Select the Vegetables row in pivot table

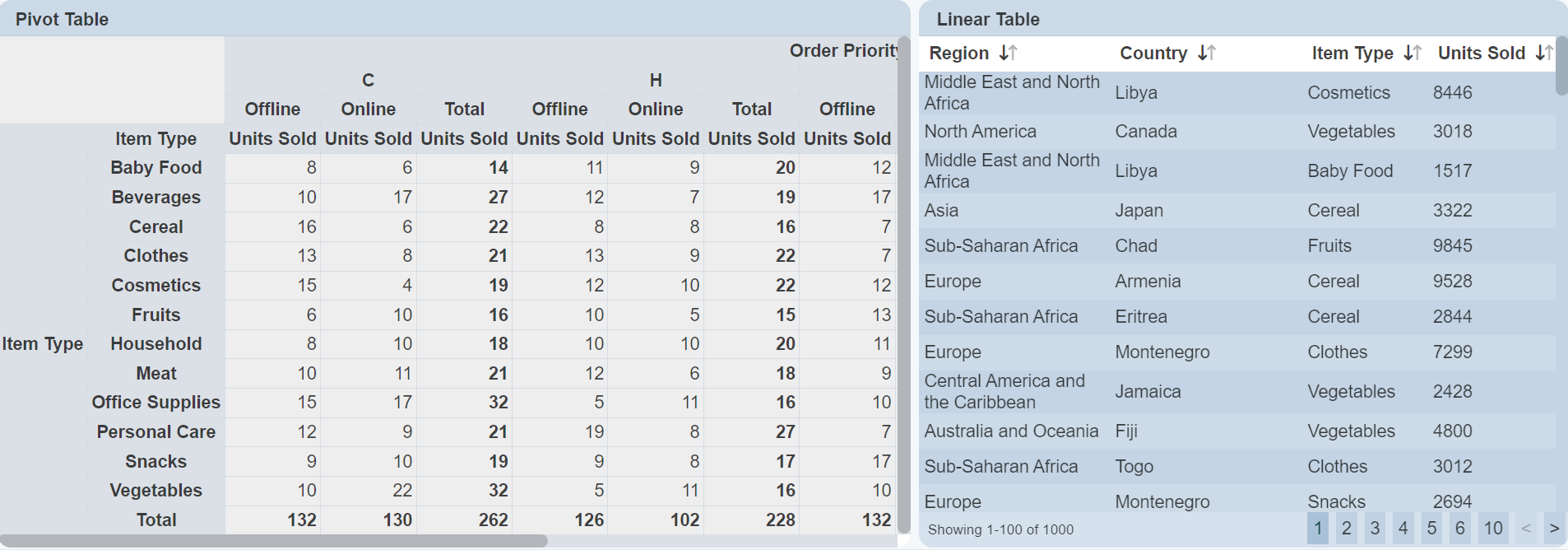[155, 491]
